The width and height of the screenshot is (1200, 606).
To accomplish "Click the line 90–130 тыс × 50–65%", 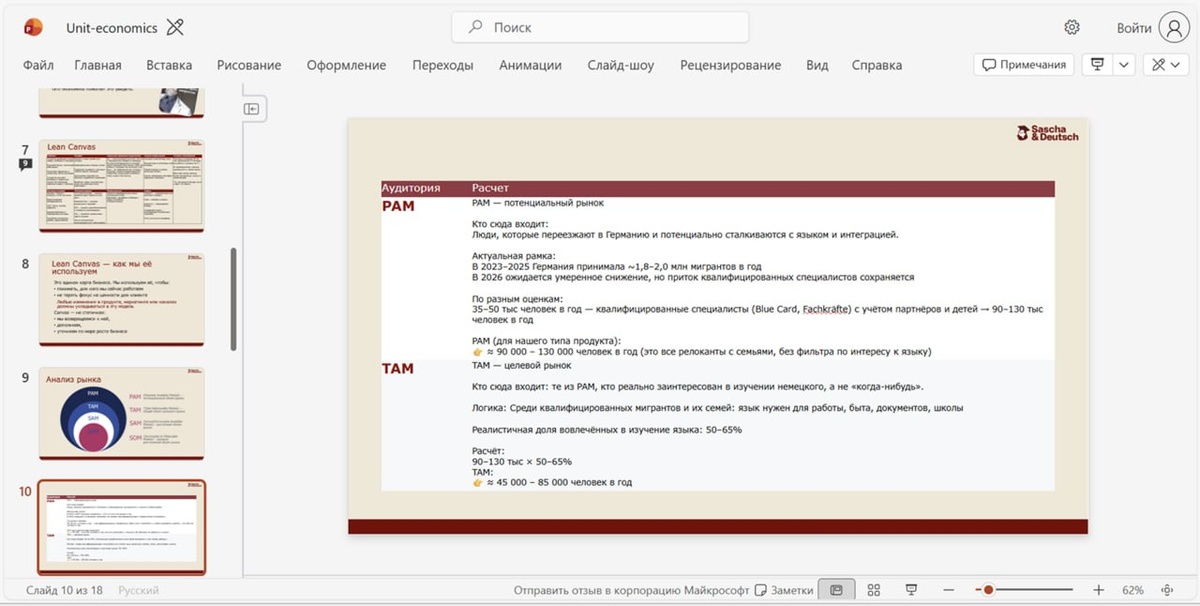I will pos(521,462).
